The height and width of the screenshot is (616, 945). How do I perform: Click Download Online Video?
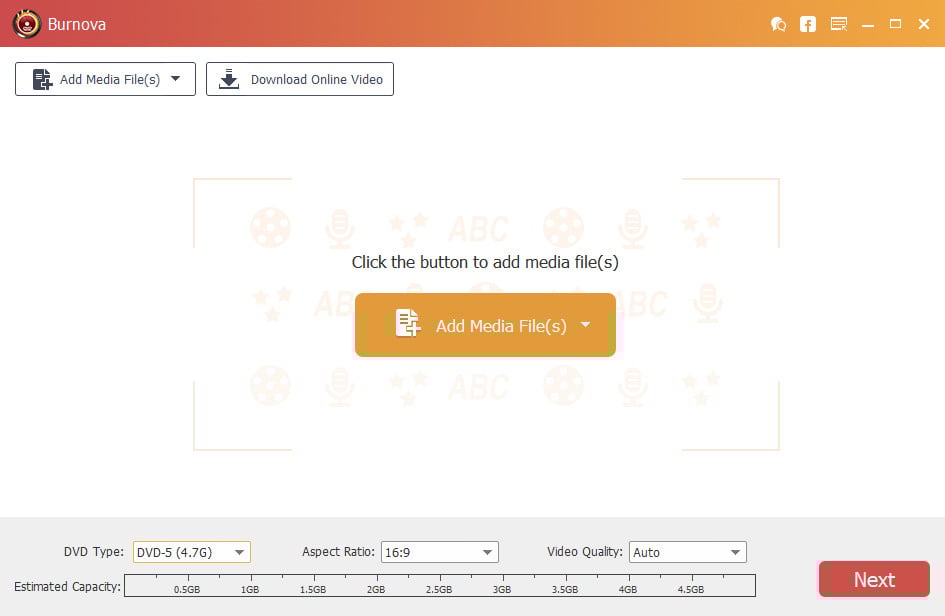pyautogui.click(x=299, y=78)
